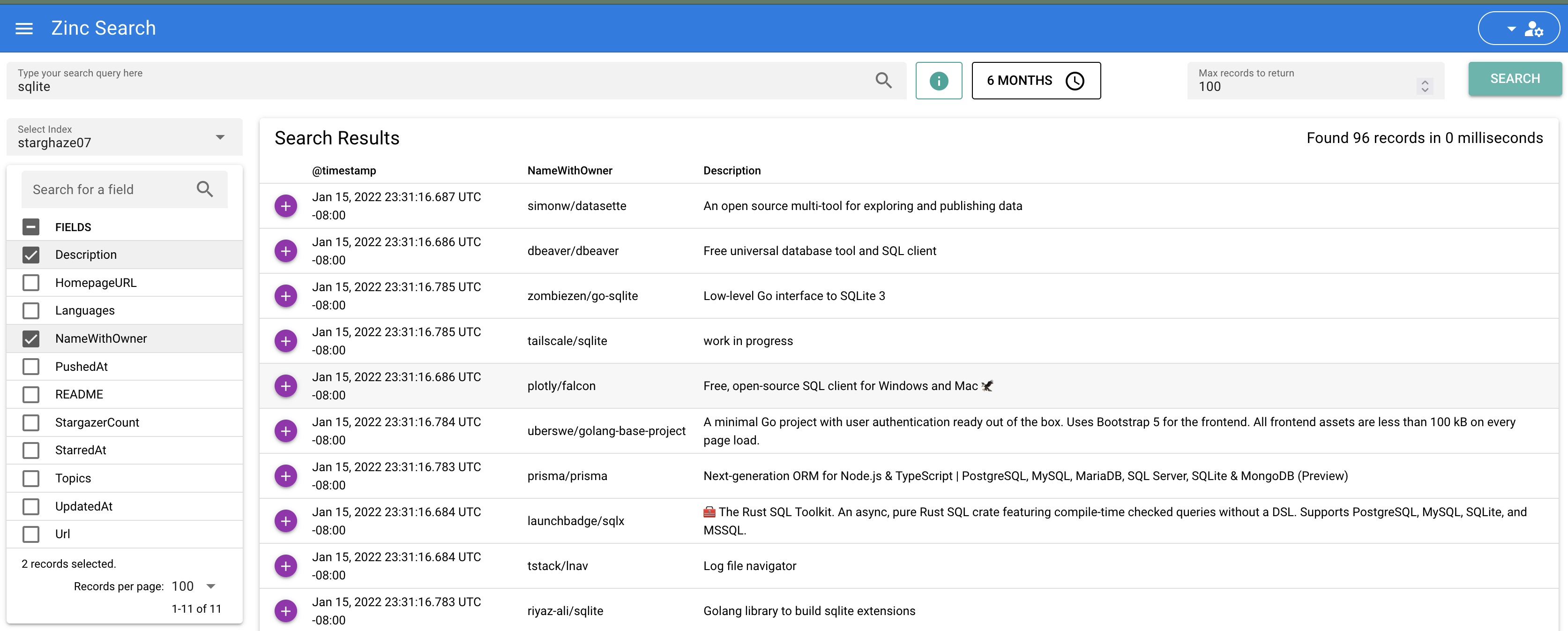The image size is (1568, 631).
Task: Open the green info icon button
Action: tap(938, 80)
